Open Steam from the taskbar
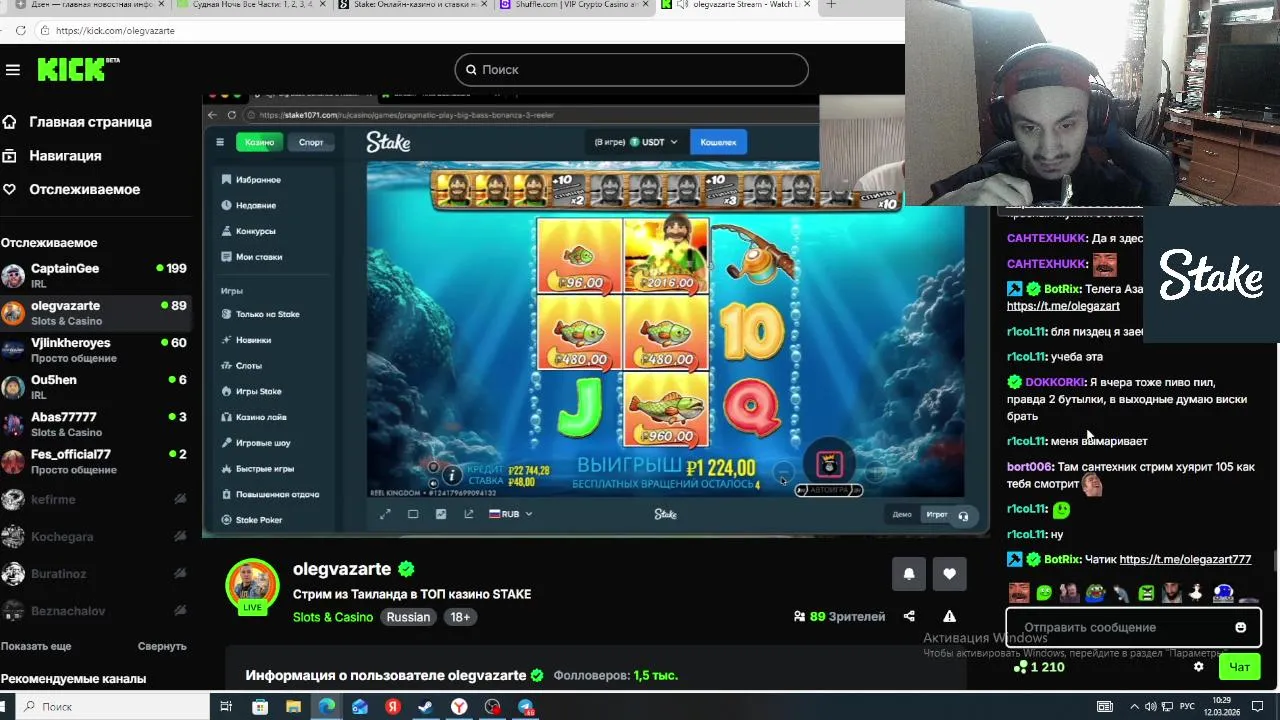 [425, 707]
